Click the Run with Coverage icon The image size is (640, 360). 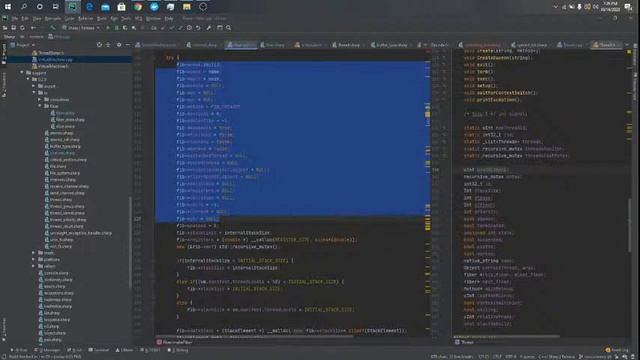pos(125,28)
